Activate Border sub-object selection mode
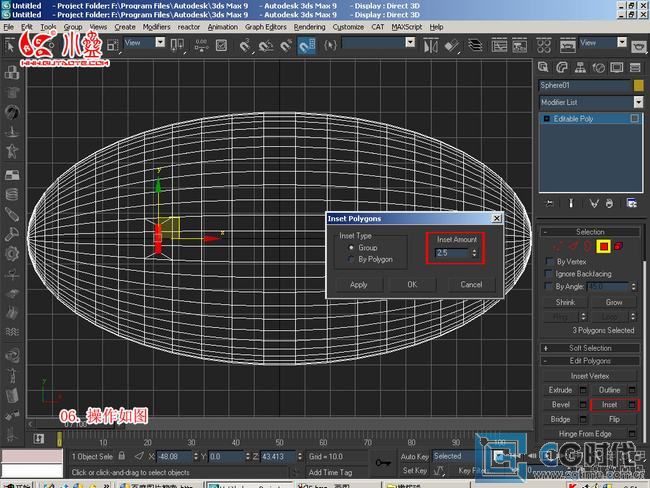650x488 pixels. coord(588,247)
